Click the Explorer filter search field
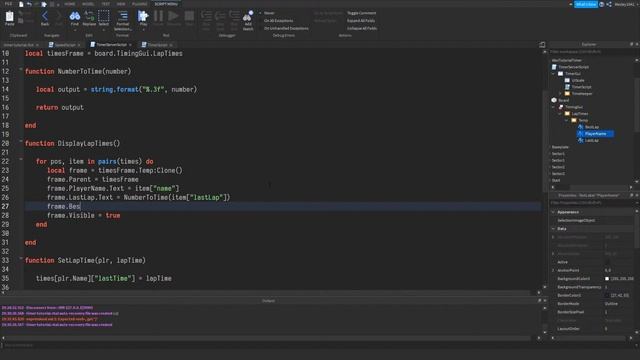This screenshot has width=640, height=360. [x=591, y=51]
